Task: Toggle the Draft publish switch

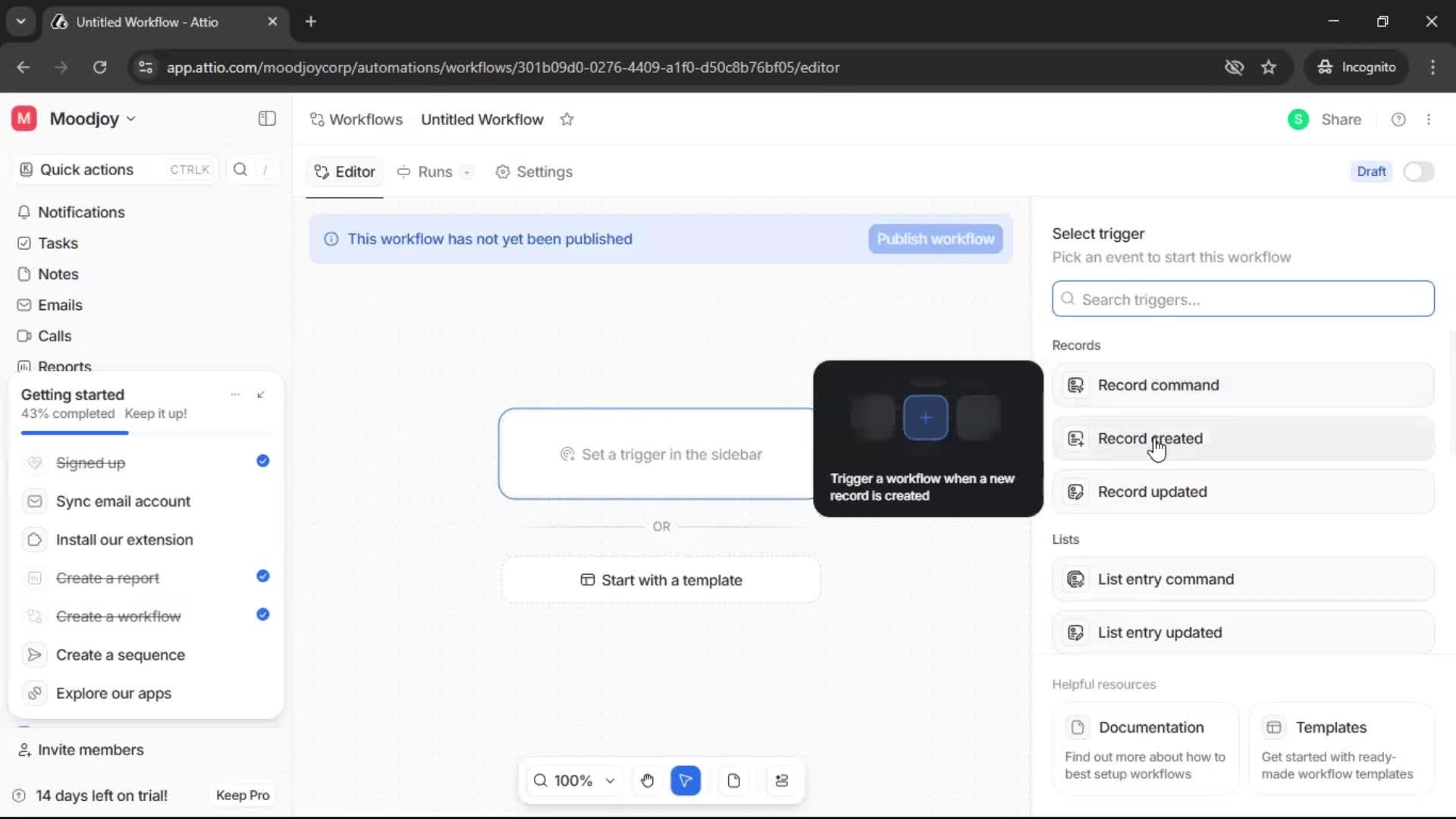Action: click(x=1418, y=171)
